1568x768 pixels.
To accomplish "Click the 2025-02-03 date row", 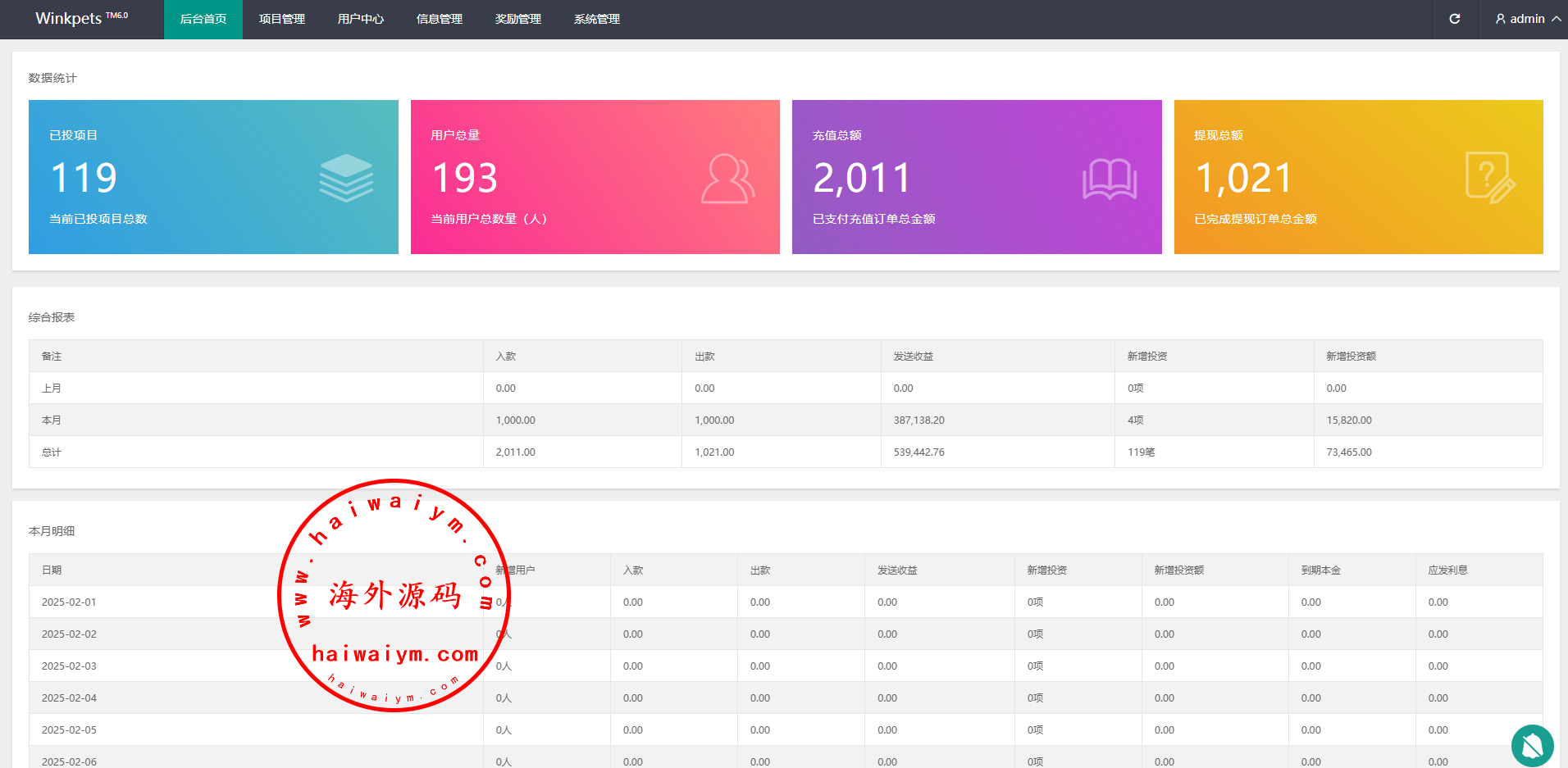I will tap(69, 666).
